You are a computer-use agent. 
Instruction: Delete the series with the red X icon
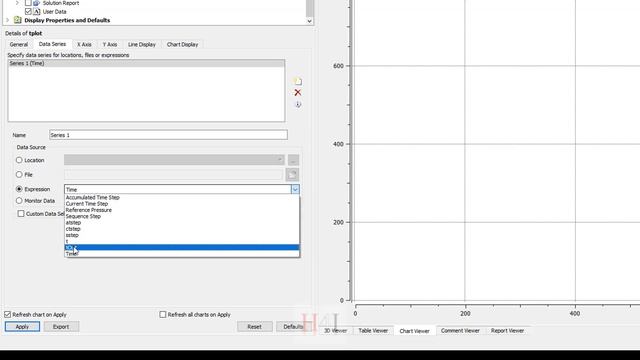298,93
